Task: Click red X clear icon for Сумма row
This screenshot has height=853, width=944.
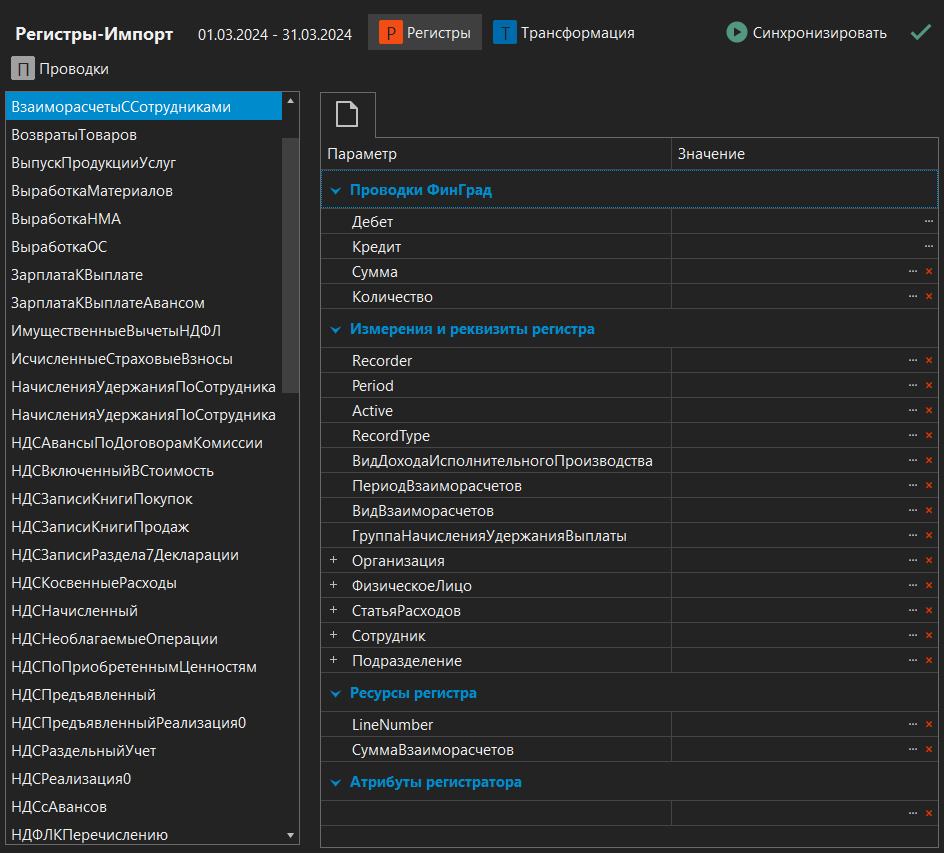Action: click(x=929, y=272)
